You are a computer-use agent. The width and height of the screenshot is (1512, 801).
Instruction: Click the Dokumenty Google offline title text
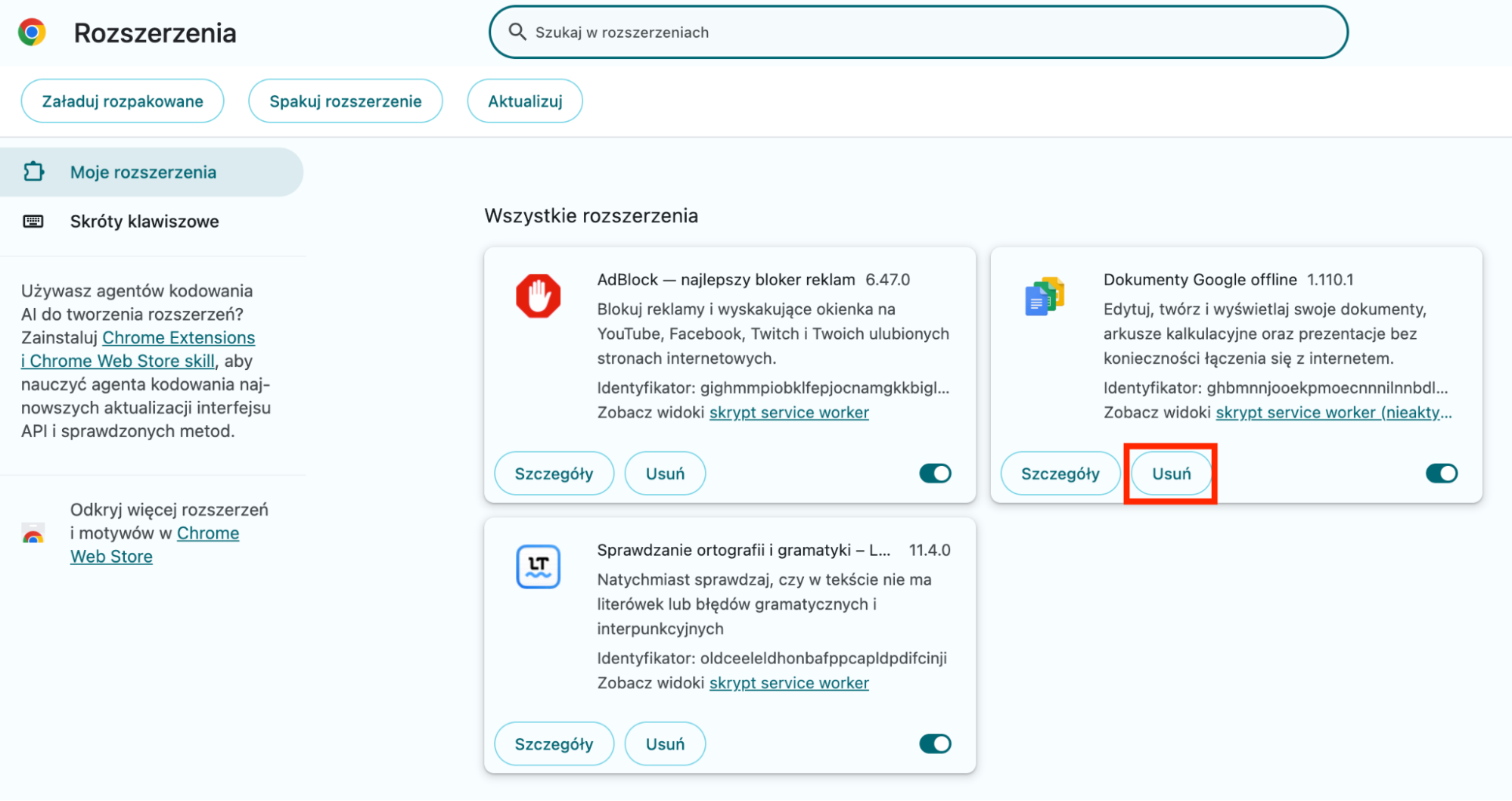pyautogui.click(x=1200, y=280)
